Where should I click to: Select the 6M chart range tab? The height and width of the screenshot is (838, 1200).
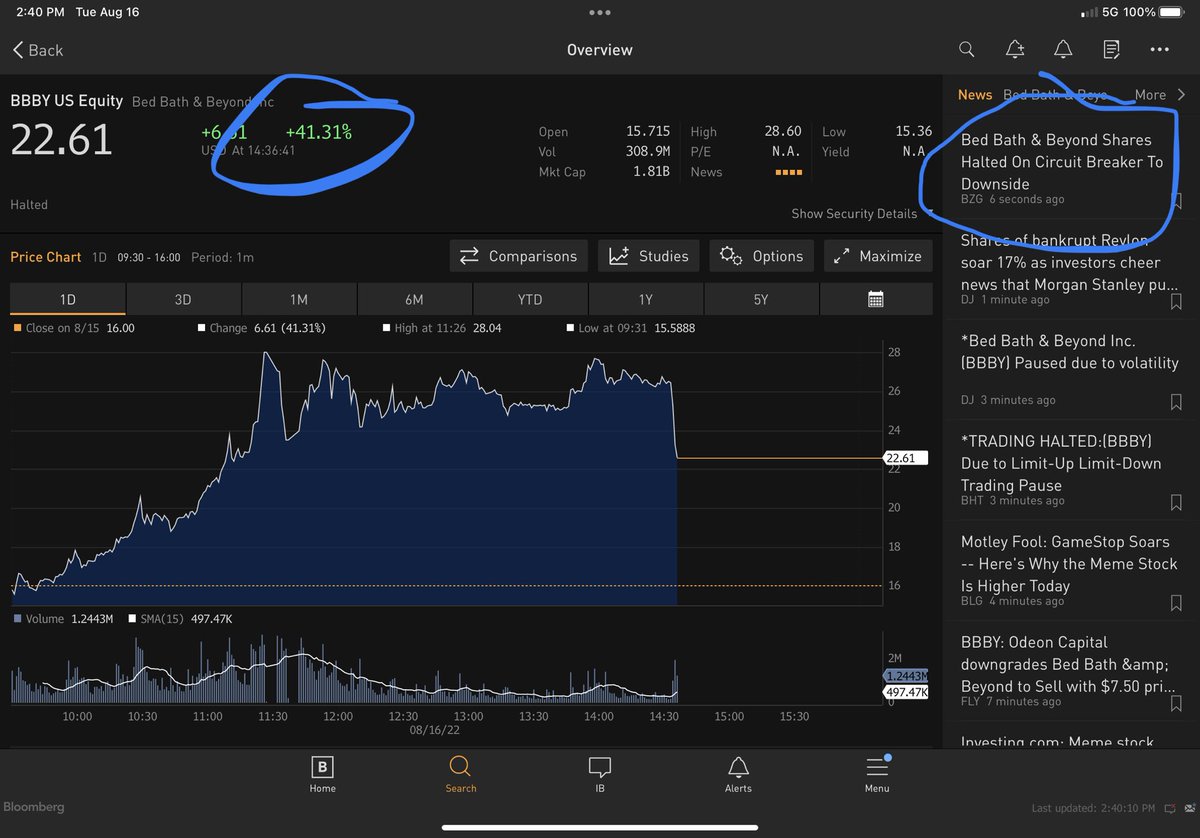(x=414, y=299)
